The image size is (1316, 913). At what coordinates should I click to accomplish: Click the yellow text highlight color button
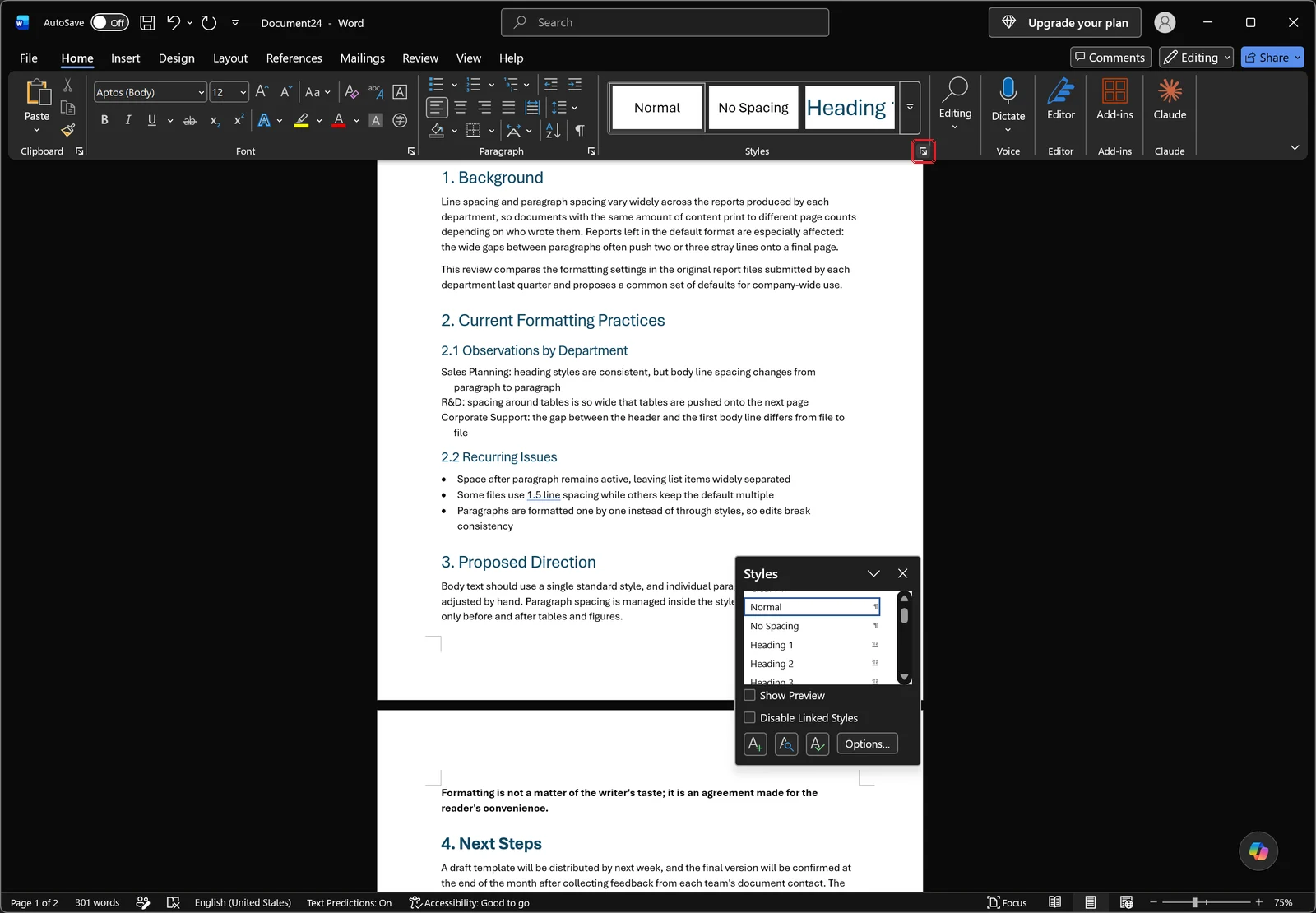click(302, 120)
